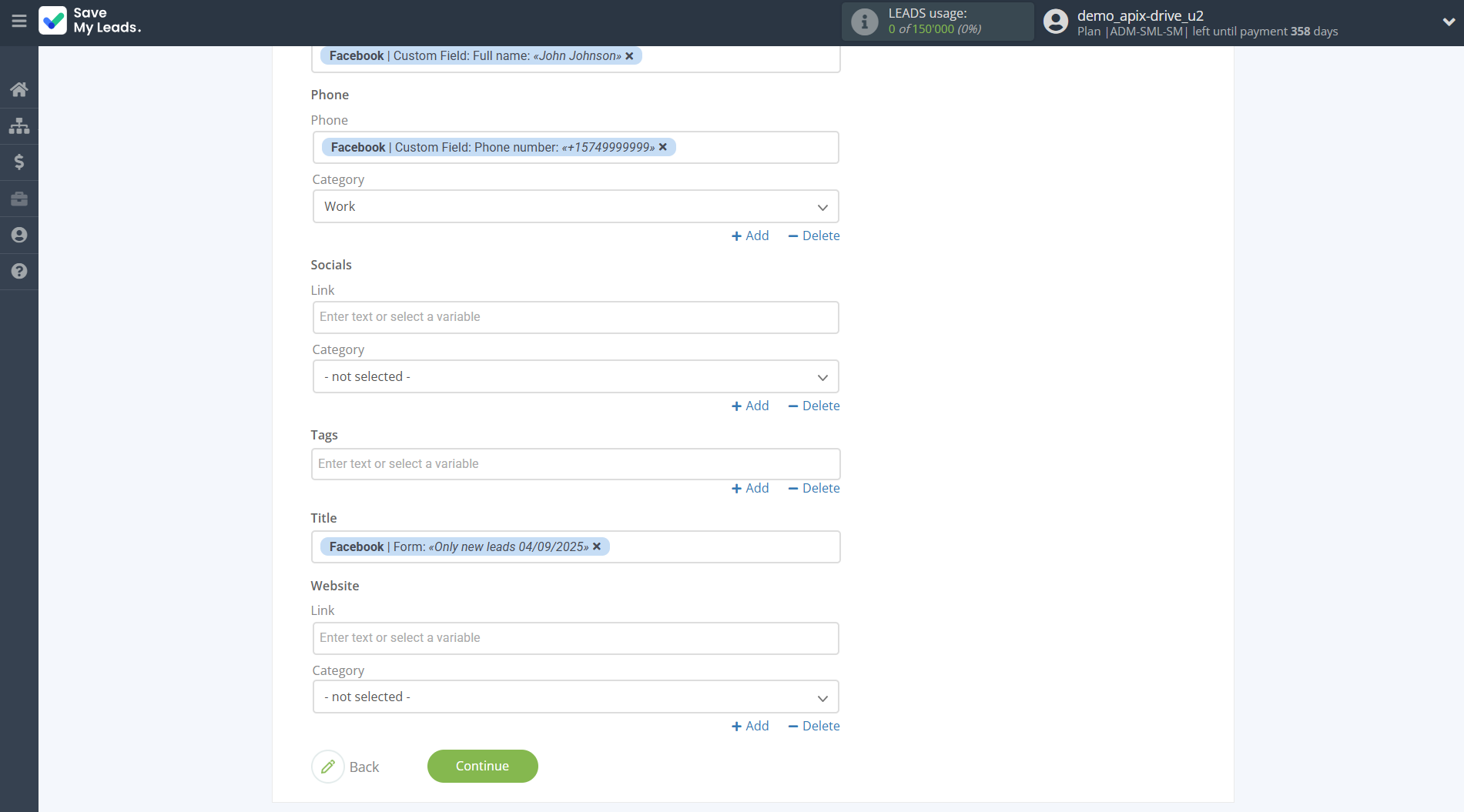This screenshot has height=812, width=1464.
Task: Open the connections sitemap icon in sidebar
Action: coord(19,125)
